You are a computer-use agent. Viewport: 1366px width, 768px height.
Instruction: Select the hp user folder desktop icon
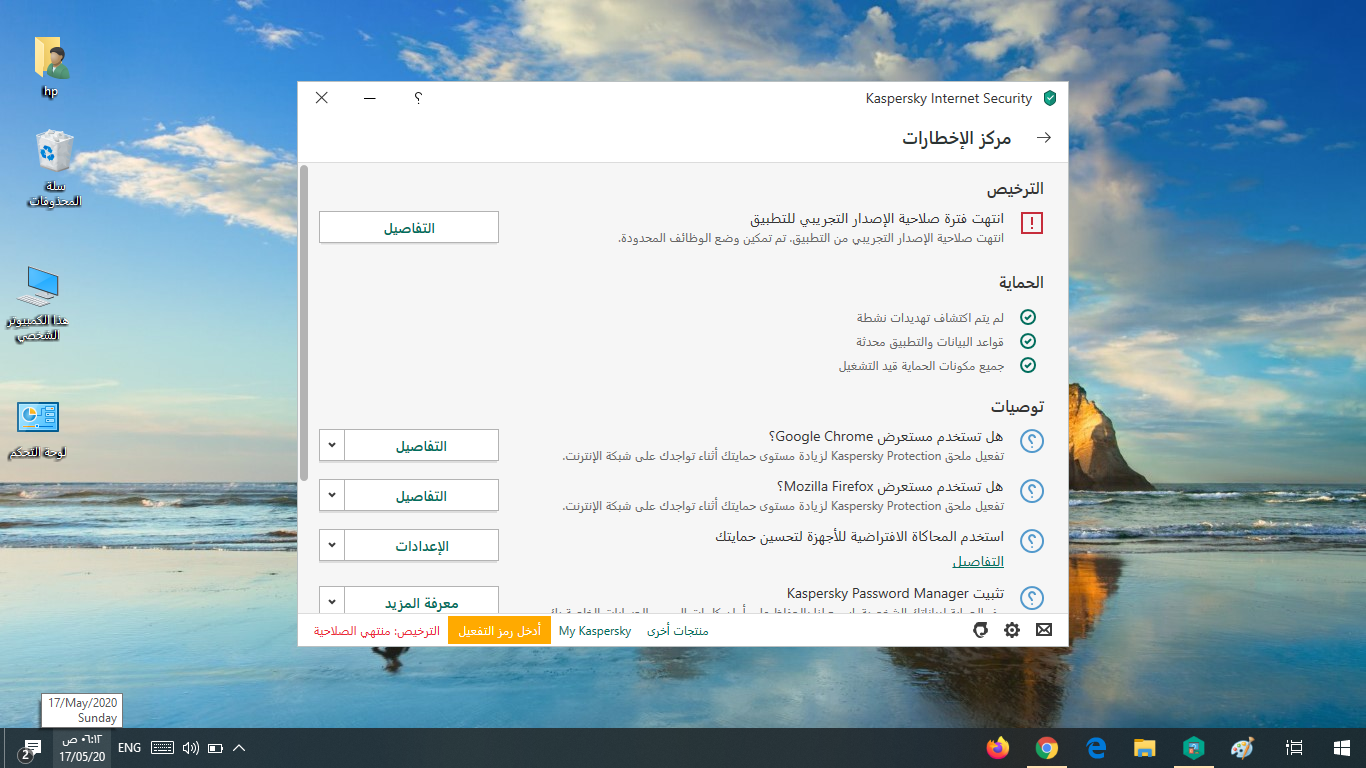pos(50,66)
